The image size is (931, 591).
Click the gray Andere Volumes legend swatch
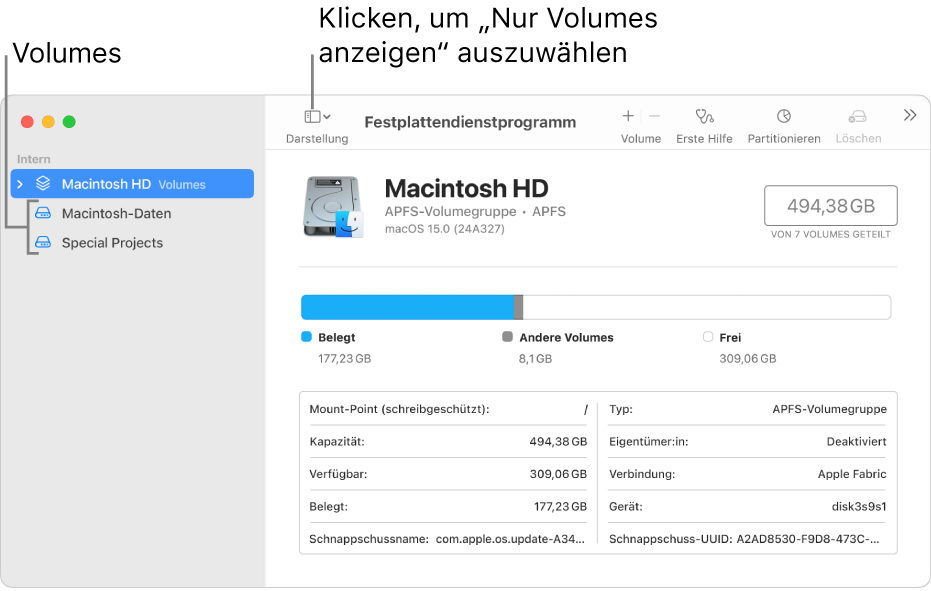507,337
